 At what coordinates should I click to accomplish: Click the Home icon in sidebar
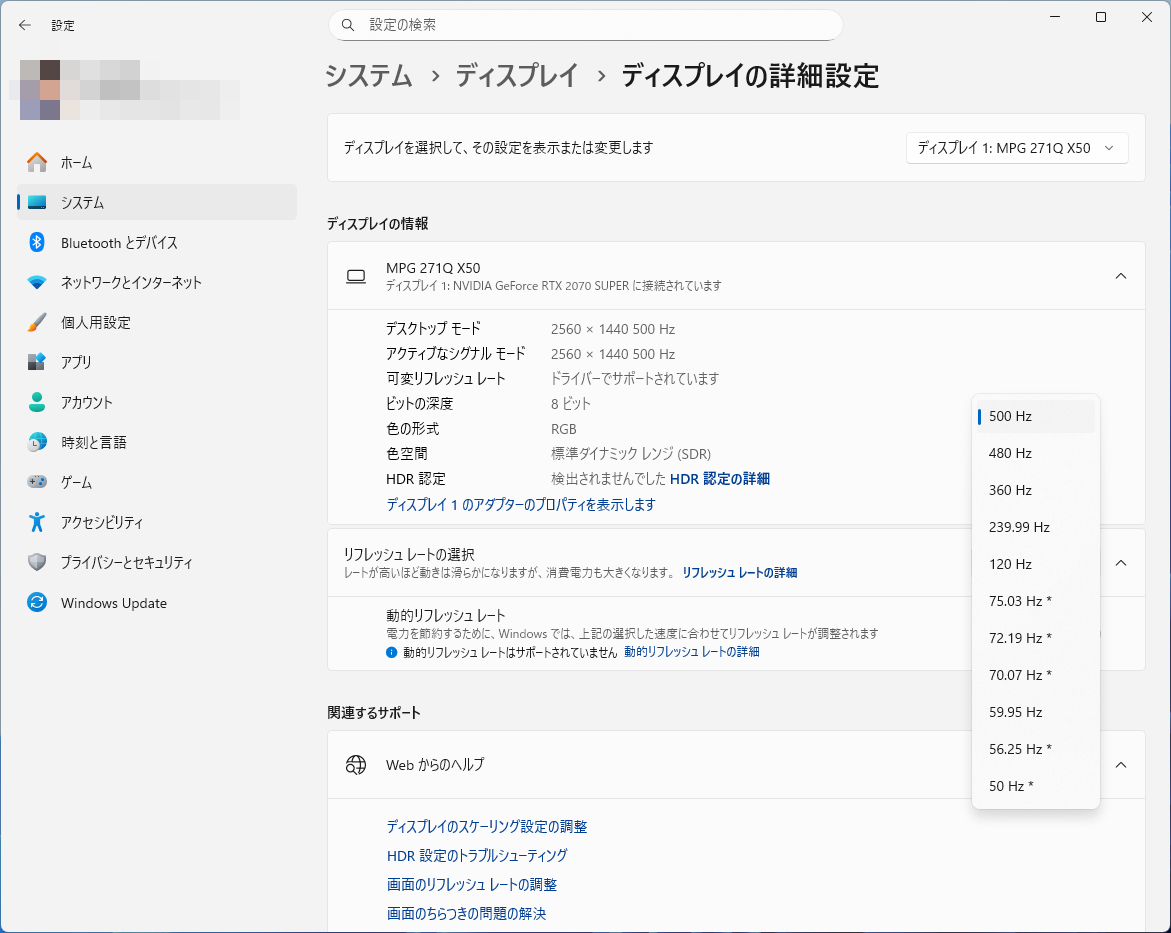click(37, 162)
